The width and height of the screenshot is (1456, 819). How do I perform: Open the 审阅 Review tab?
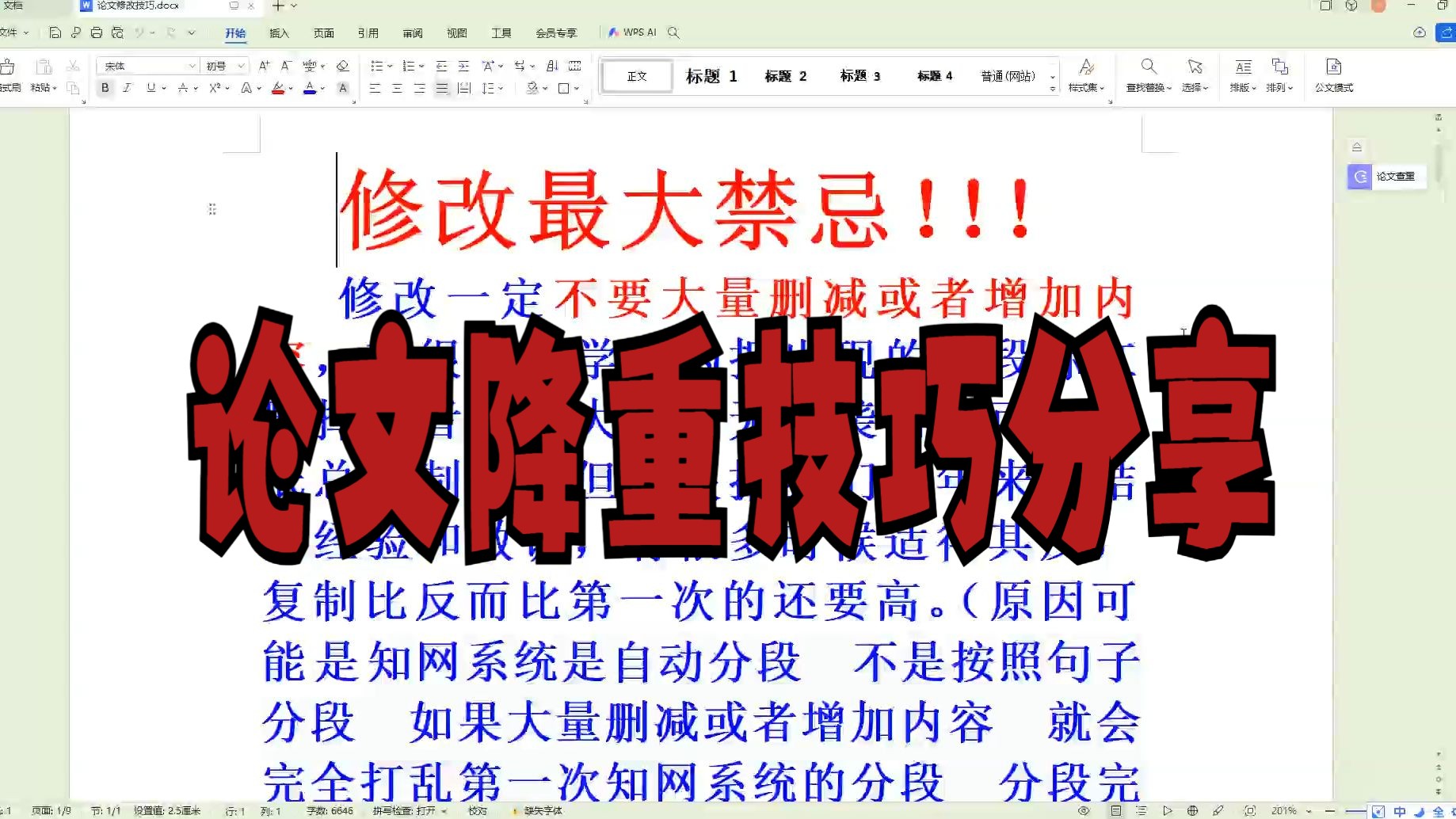413,32
